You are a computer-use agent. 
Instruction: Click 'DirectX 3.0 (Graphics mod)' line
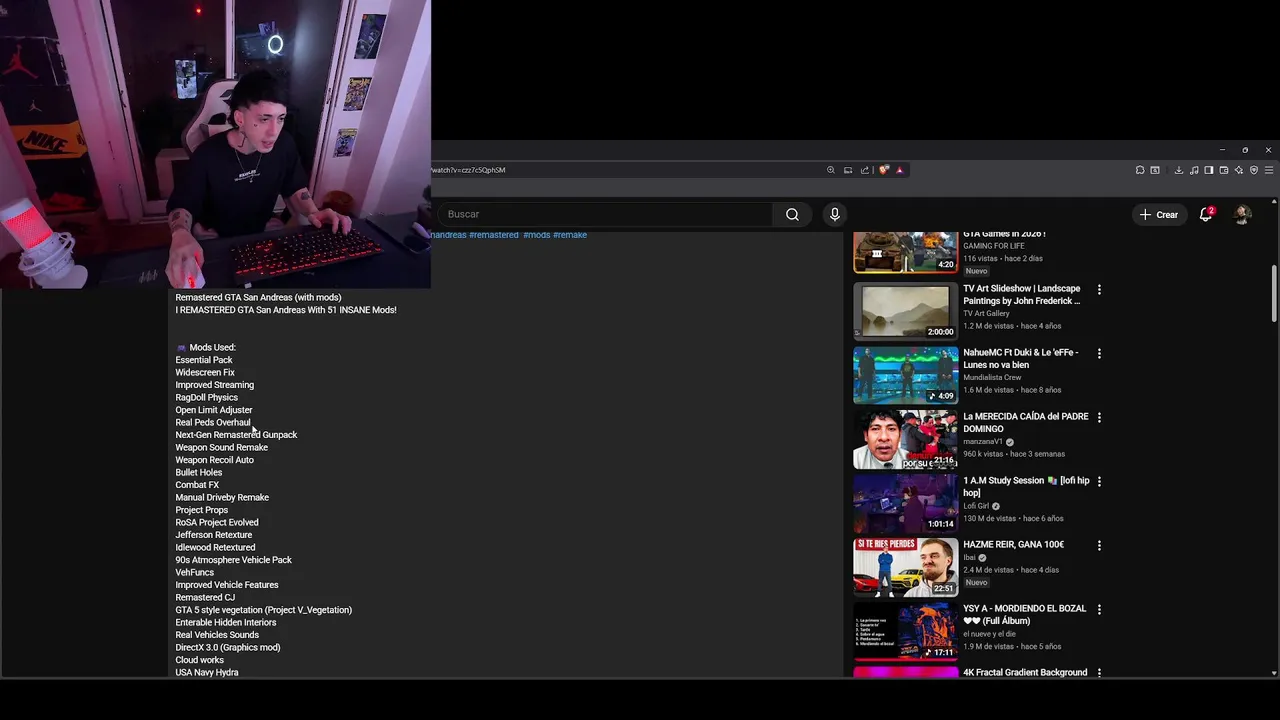click(228, 647)
